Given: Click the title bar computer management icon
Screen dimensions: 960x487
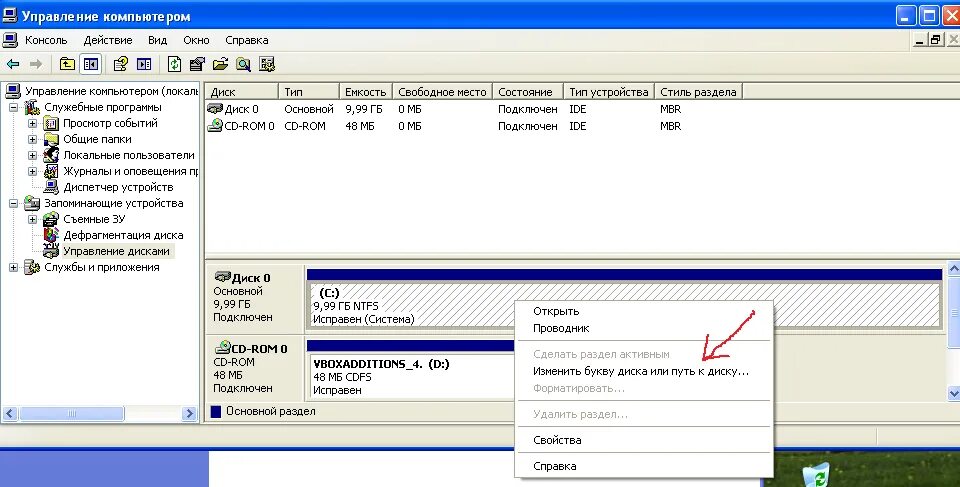Looking at the screenshot, I should tap(9, 15).
